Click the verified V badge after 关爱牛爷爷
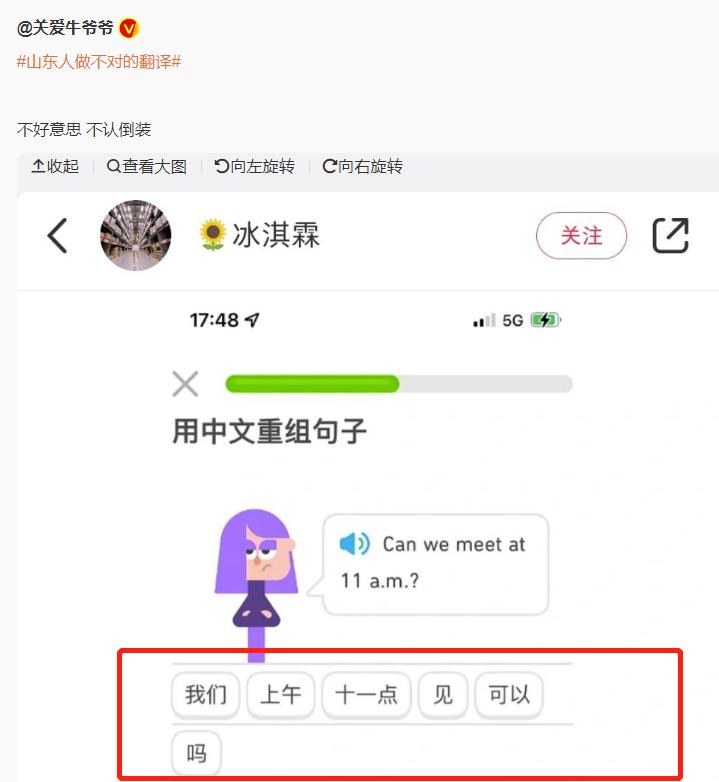Viewport: 719px width, 782px height. [x=129, y=28]
